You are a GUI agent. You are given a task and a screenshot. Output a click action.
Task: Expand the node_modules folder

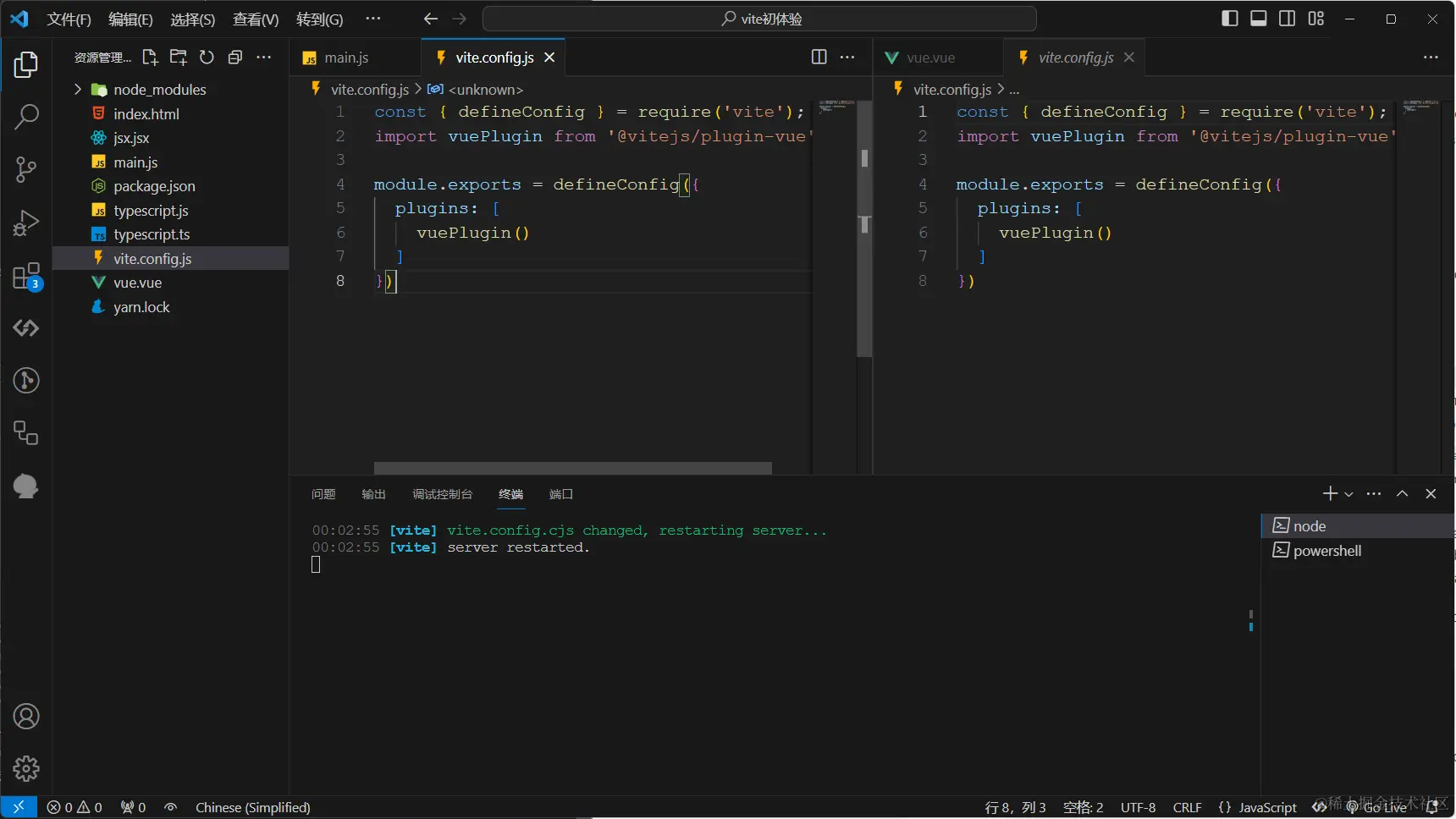pyautogui.click(x=78, y=90)
